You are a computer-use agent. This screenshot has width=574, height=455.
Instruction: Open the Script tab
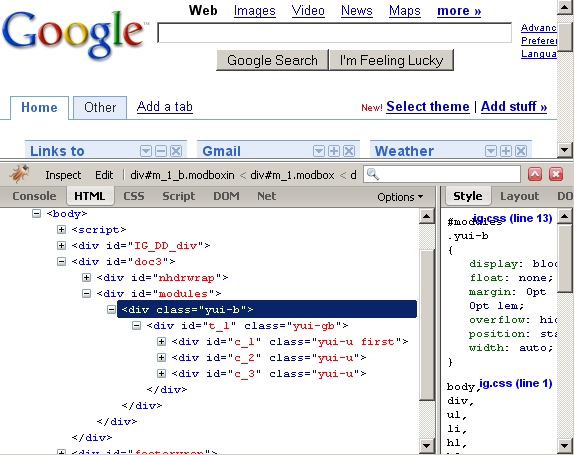(179, 196)
